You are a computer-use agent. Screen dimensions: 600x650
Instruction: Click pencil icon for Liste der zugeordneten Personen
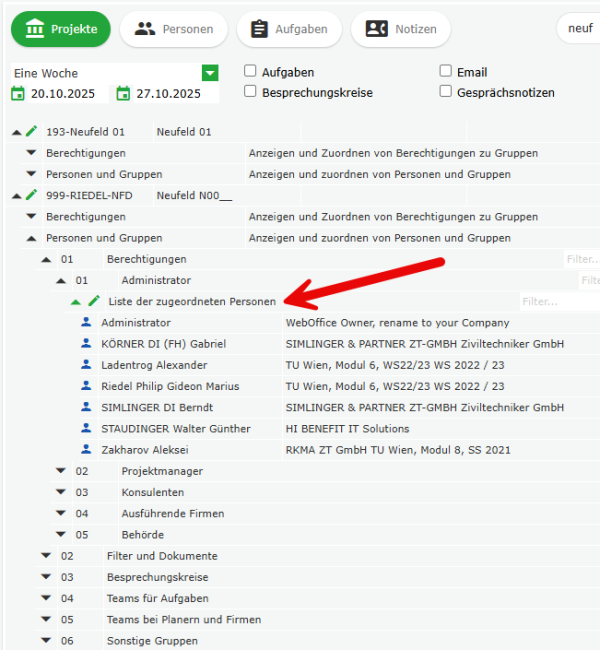pos(94,301)
